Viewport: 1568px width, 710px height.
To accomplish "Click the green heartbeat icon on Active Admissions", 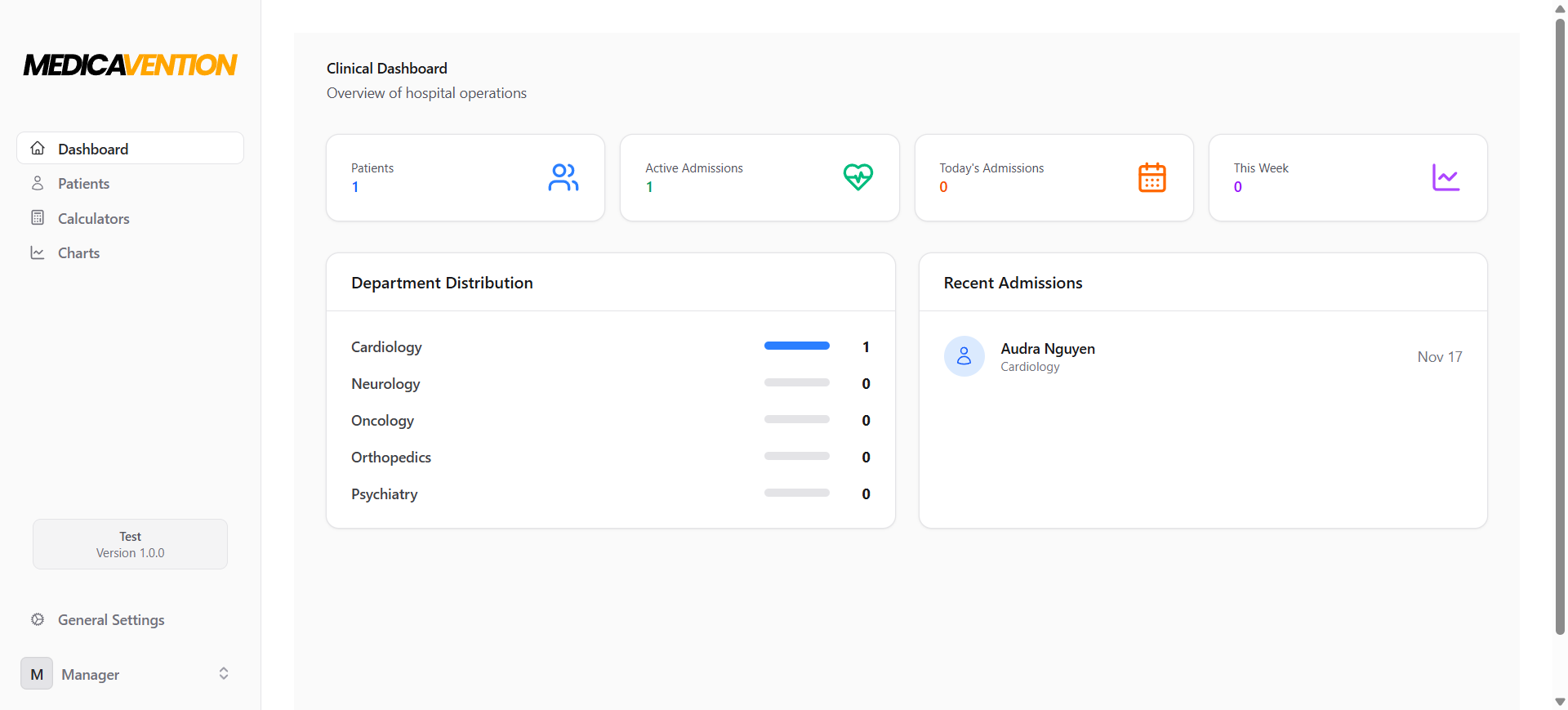I will tap(858, 177).
